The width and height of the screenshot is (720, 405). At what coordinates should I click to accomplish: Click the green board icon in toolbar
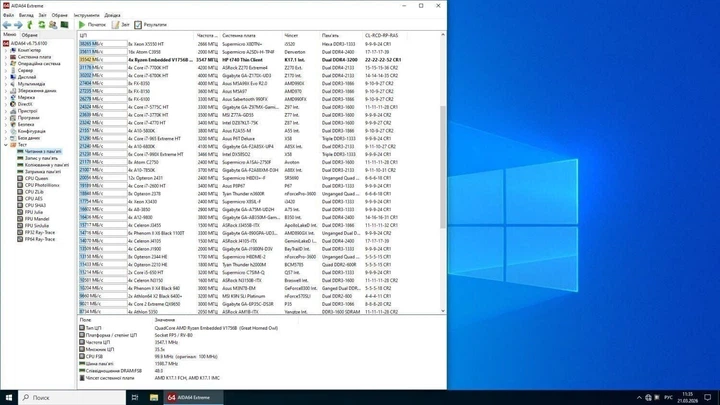pos(64,25)
